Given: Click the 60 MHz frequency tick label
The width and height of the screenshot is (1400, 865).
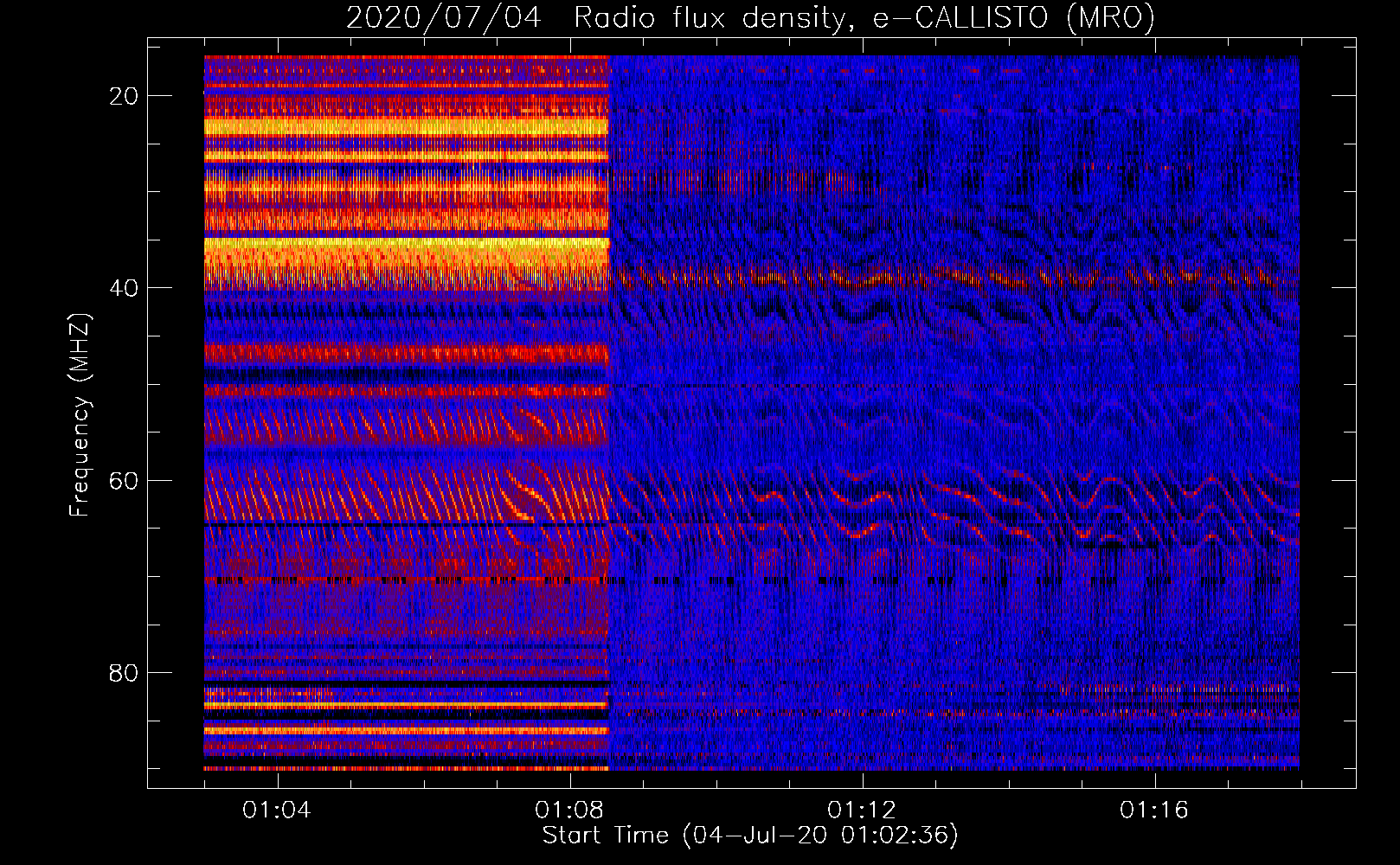Looking at the screenshot, I should tap(125, 480).
